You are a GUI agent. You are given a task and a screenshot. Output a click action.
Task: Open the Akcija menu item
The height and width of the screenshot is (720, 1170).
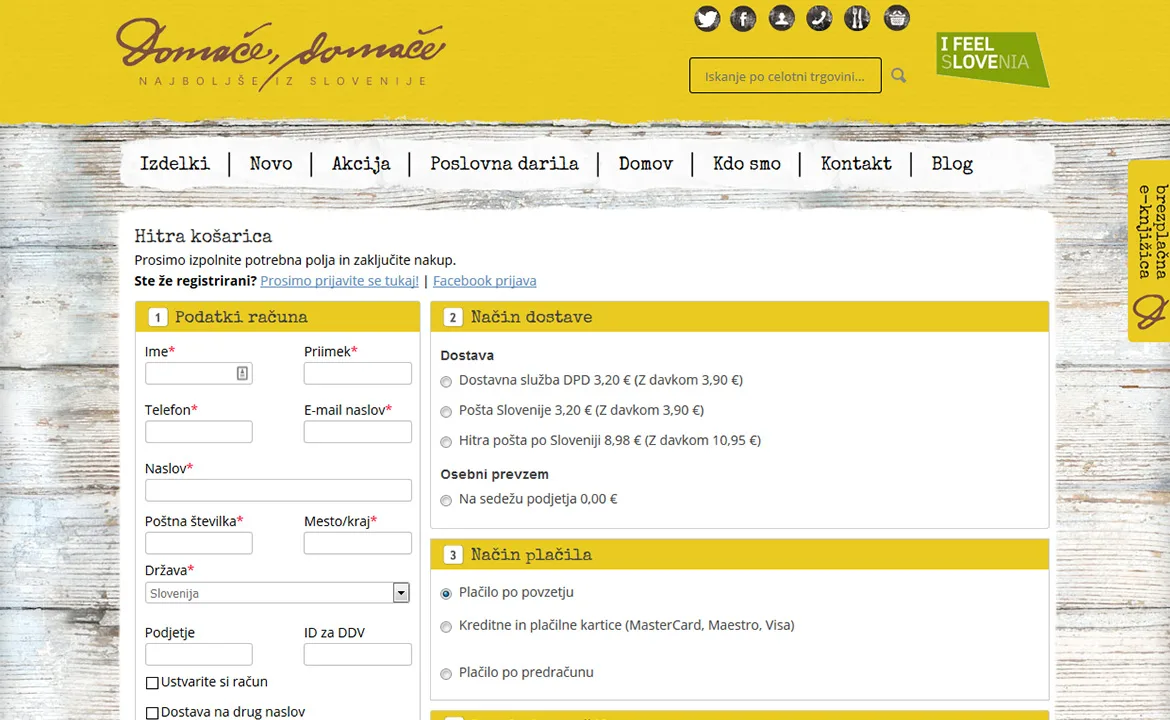[361, 164]
